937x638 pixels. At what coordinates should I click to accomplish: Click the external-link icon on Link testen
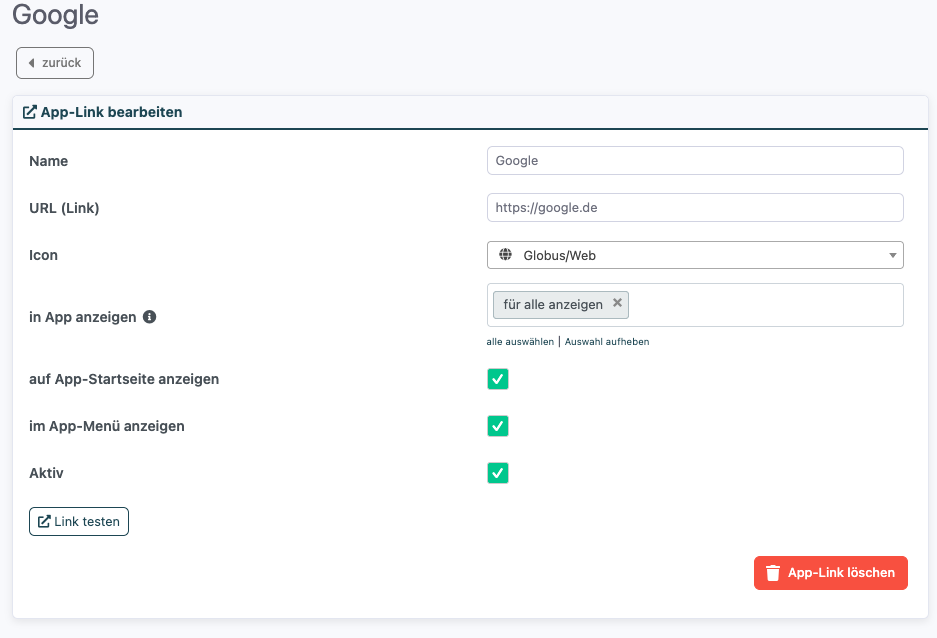coord(44,522)
